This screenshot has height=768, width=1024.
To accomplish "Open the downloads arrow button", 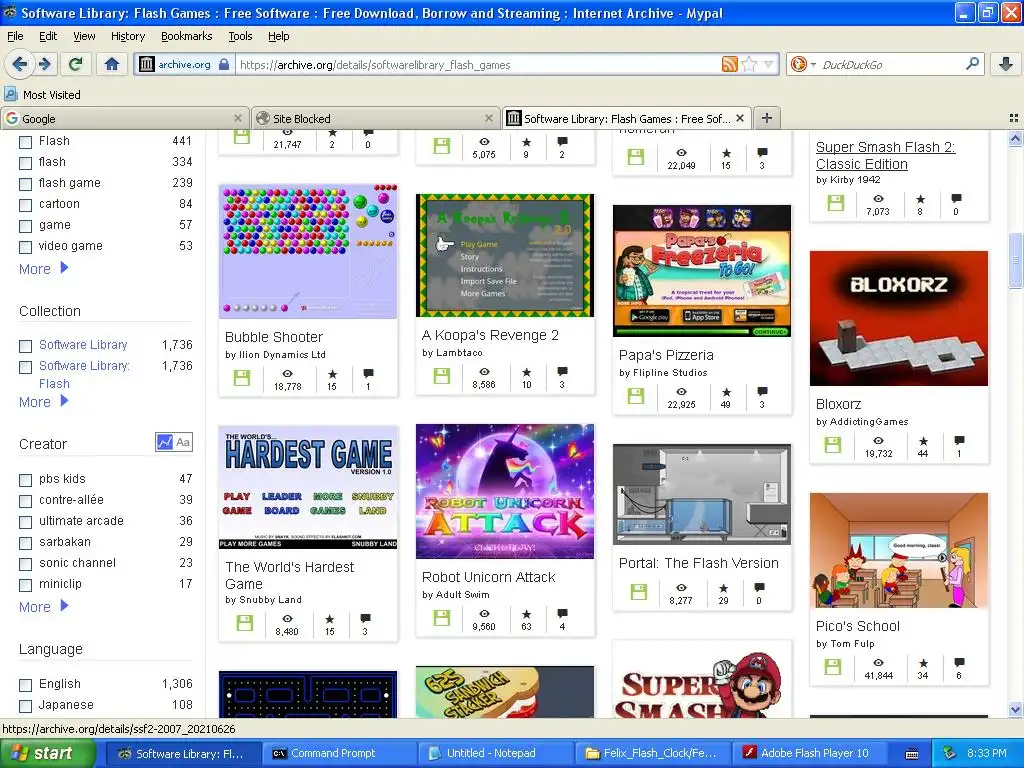I will [1006, 64].
